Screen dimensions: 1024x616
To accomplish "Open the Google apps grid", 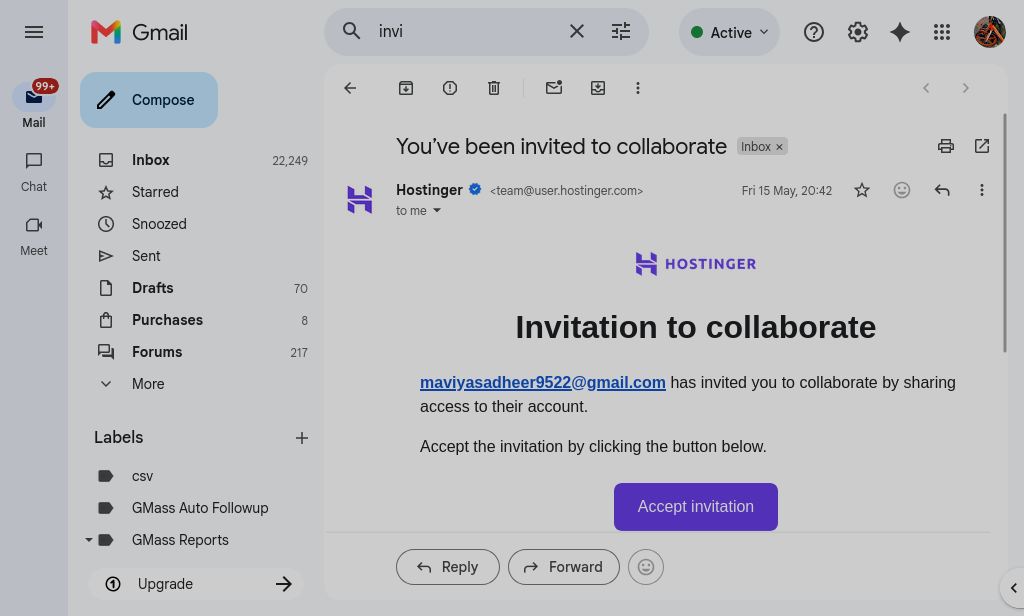I will (x=942, y=32).
